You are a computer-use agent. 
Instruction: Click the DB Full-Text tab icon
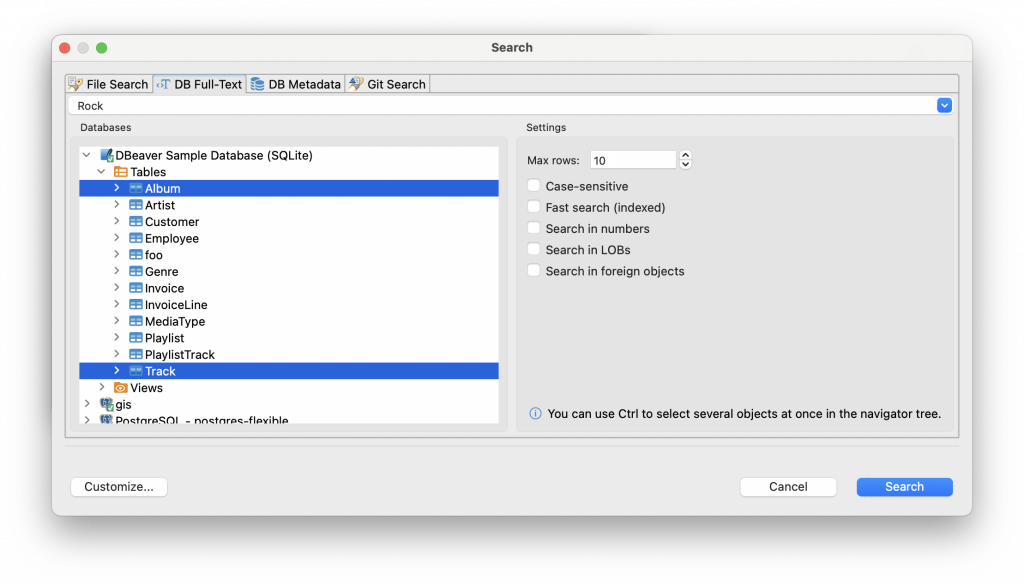tap(163, 84)
